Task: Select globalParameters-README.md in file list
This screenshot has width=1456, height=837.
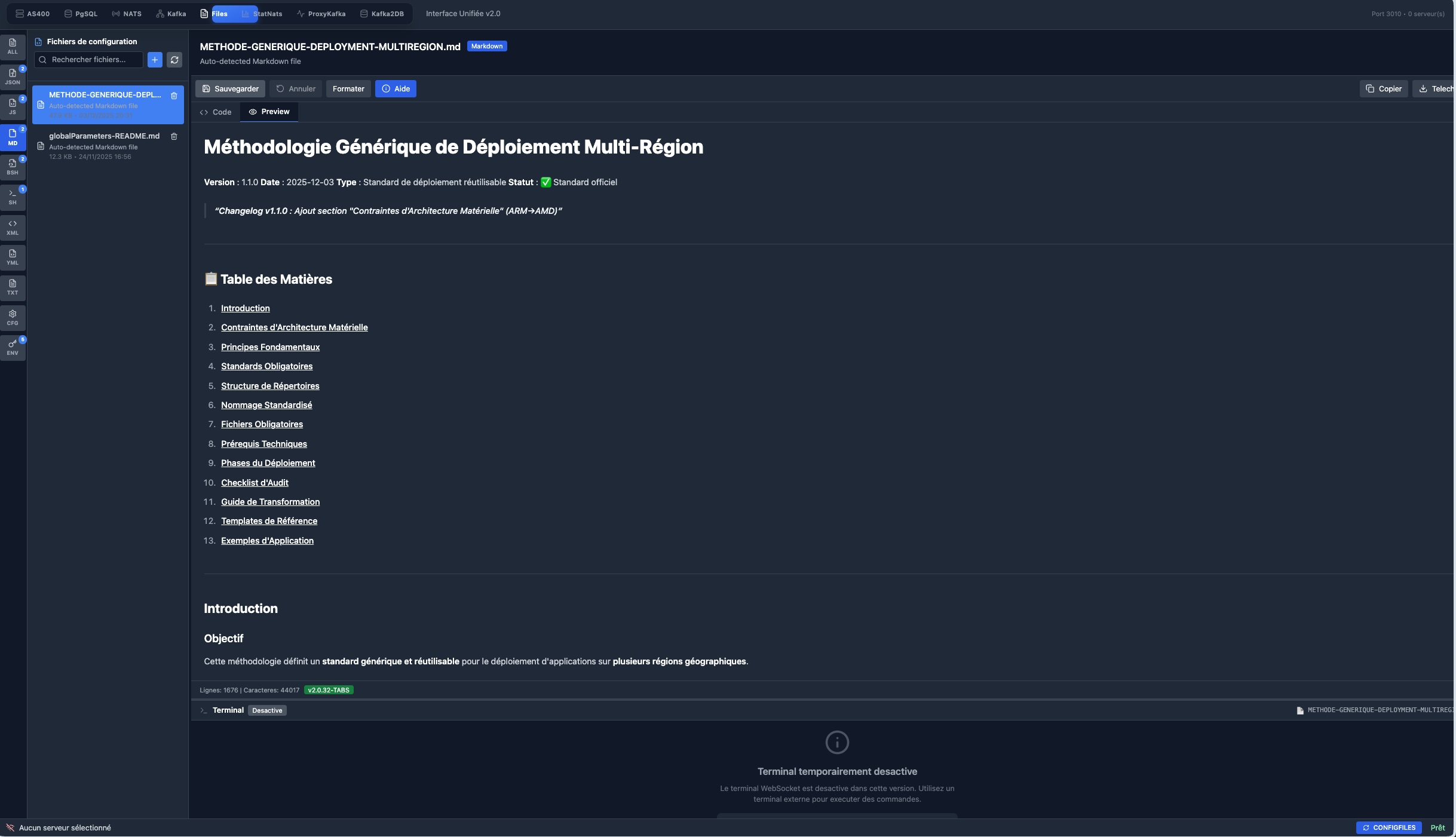Action: pos(104,136)
